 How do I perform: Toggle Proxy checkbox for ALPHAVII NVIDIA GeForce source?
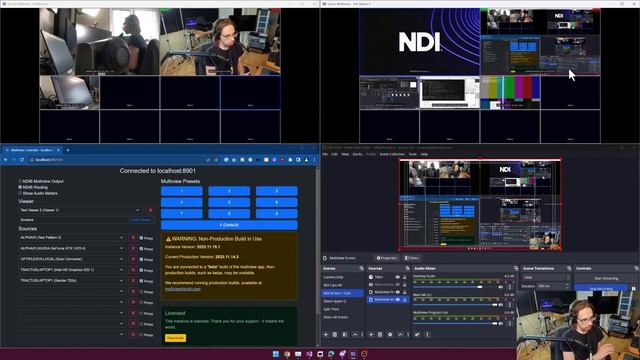(141, 249)
